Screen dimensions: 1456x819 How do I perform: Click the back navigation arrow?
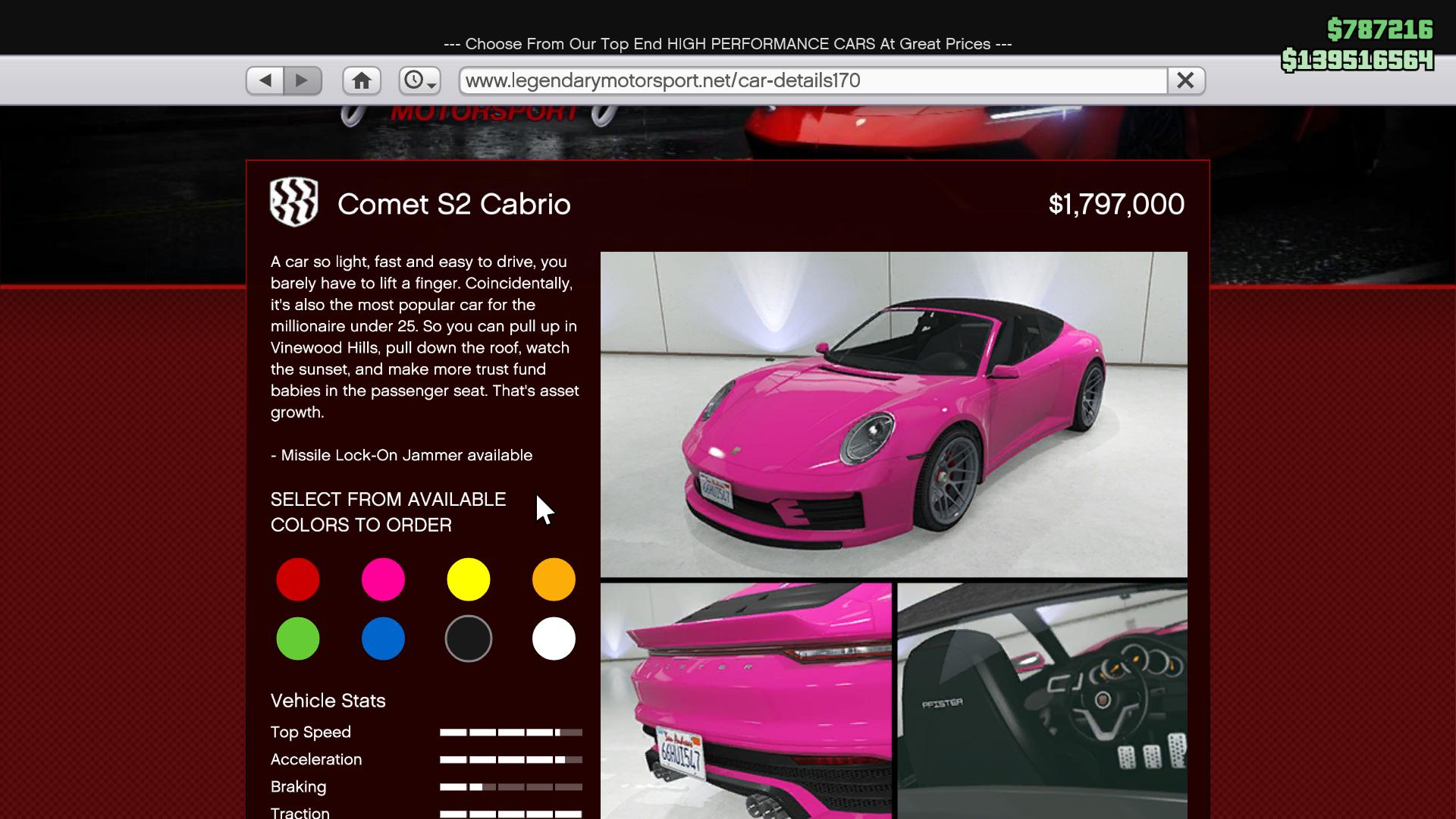(x=265, y=80)
